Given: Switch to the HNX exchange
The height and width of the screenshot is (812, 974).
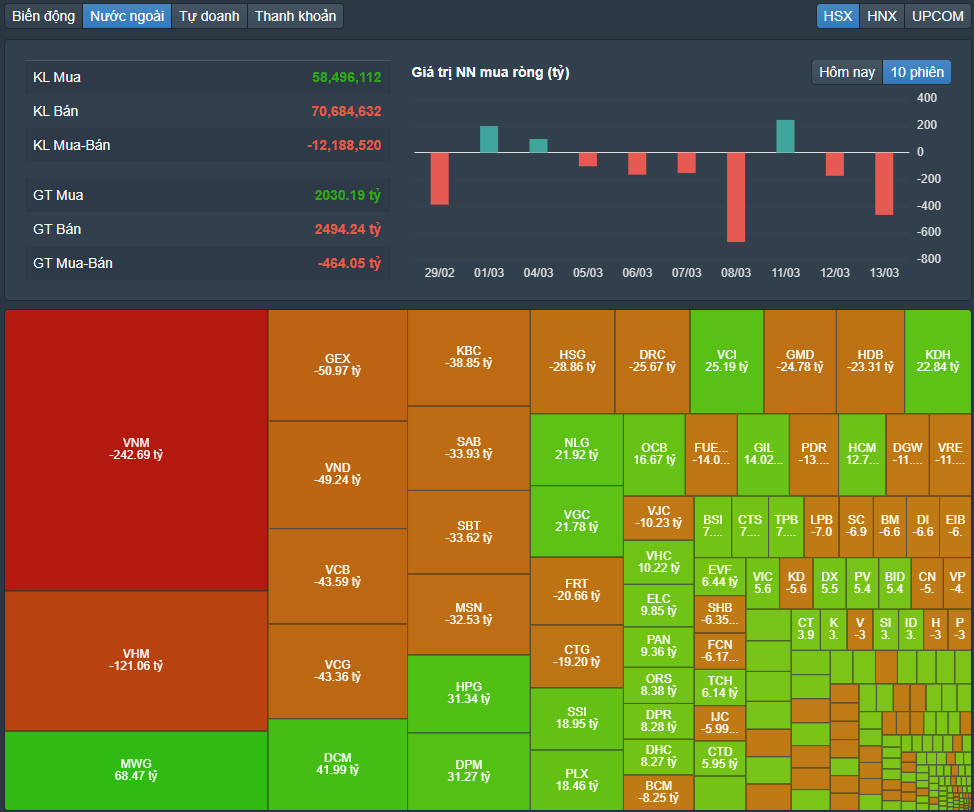Looking at the screenshot, I should tap(882, 16).
